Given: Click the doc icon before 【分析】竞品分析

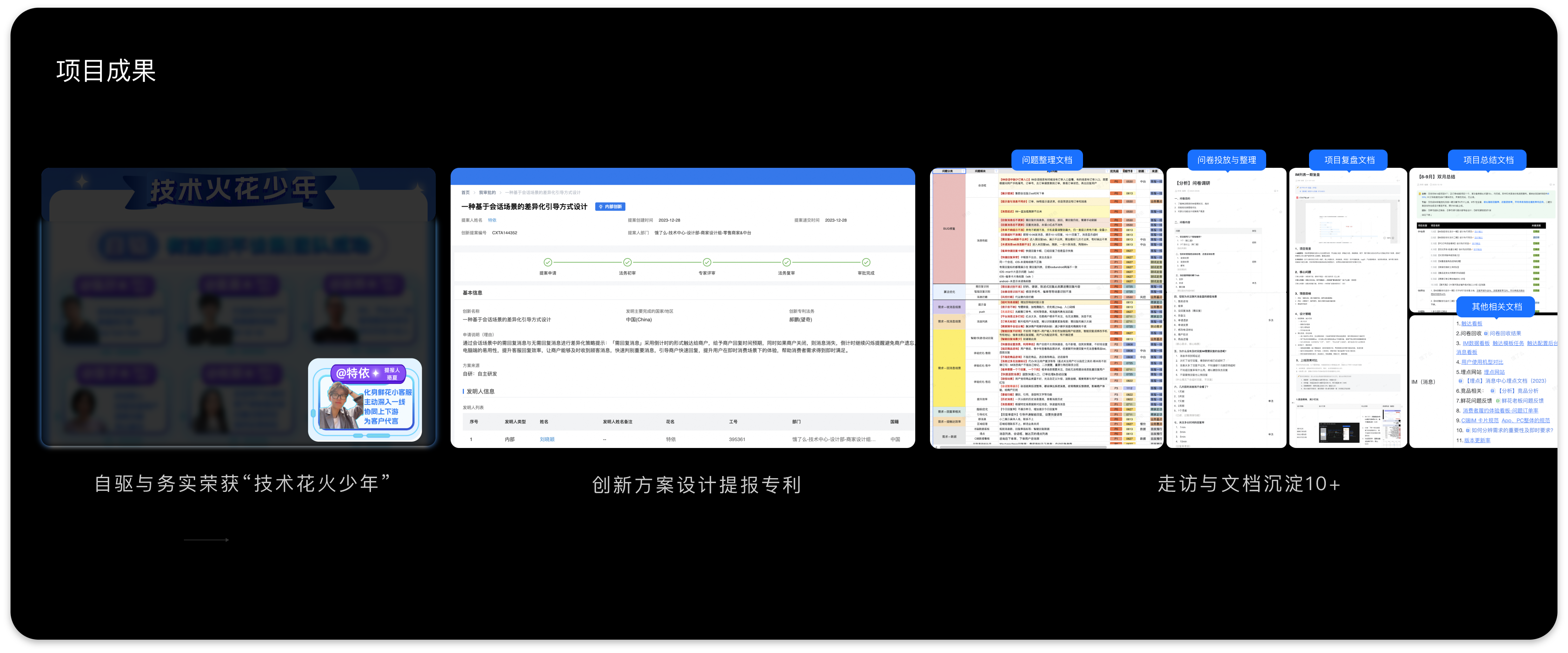Looking at the screenshot, I should 1493,391.
